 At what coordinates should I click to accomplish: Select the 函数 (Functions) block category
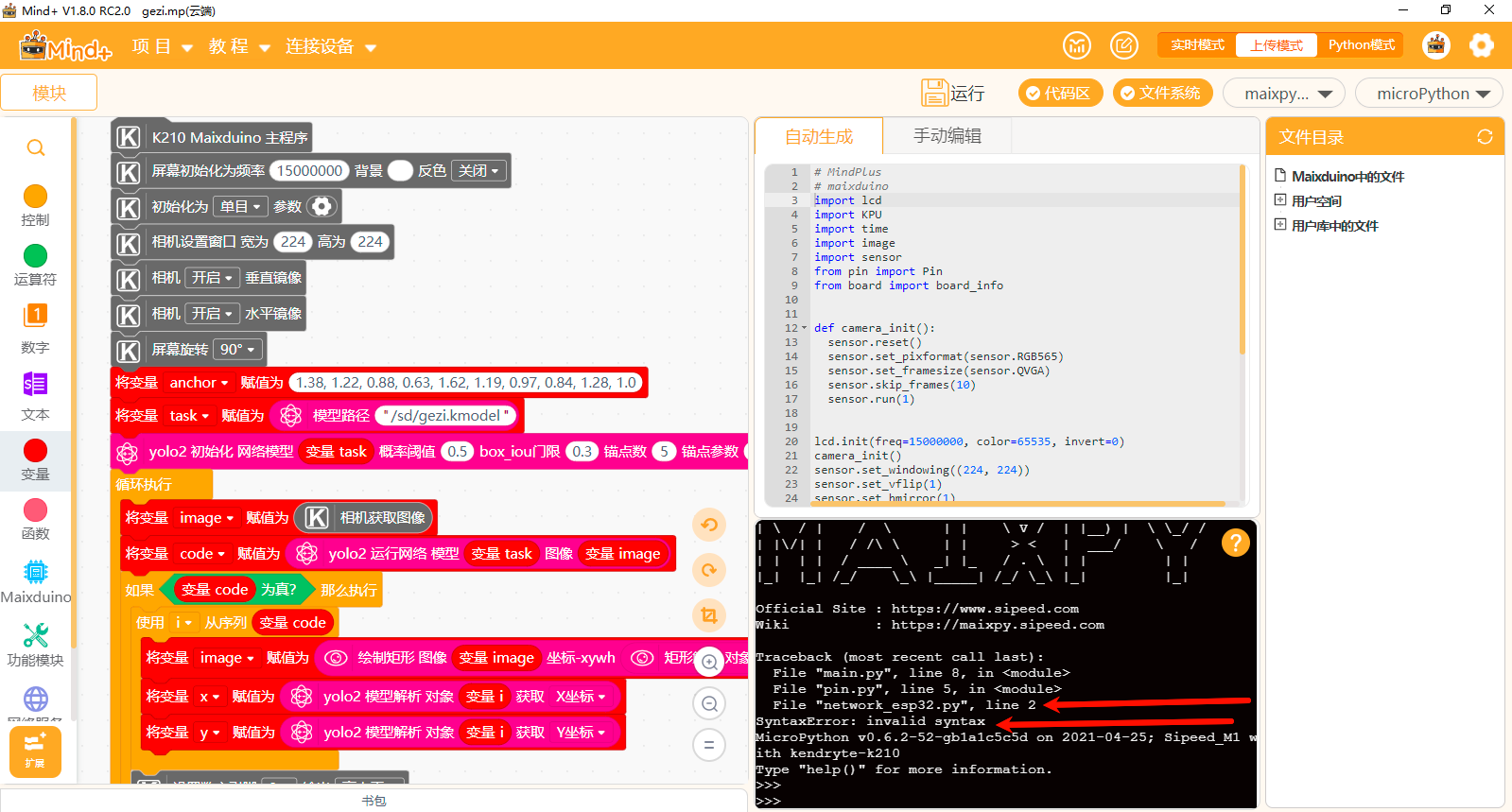(x=35, y=519)
